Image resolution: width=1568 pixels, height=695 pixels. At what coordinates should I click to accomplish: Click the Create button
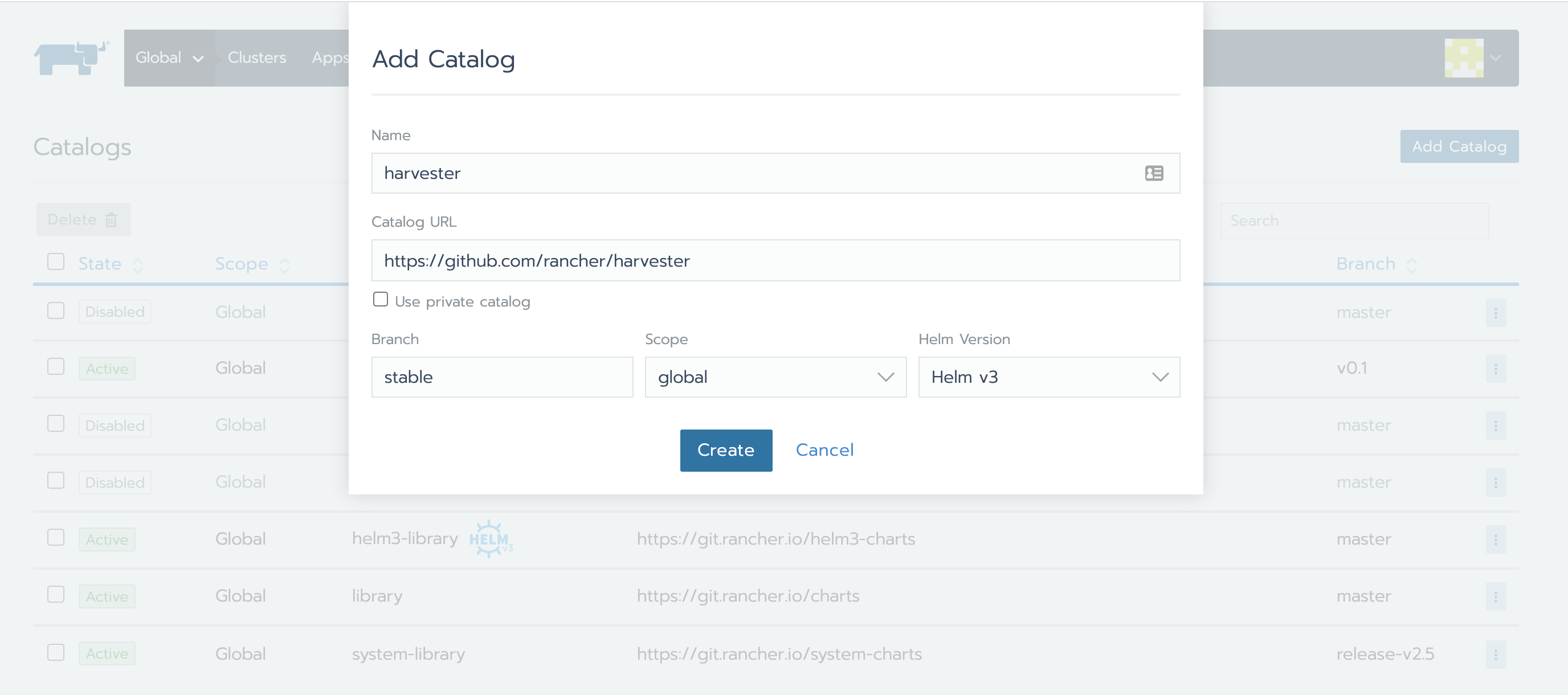(x=725, y=451)
